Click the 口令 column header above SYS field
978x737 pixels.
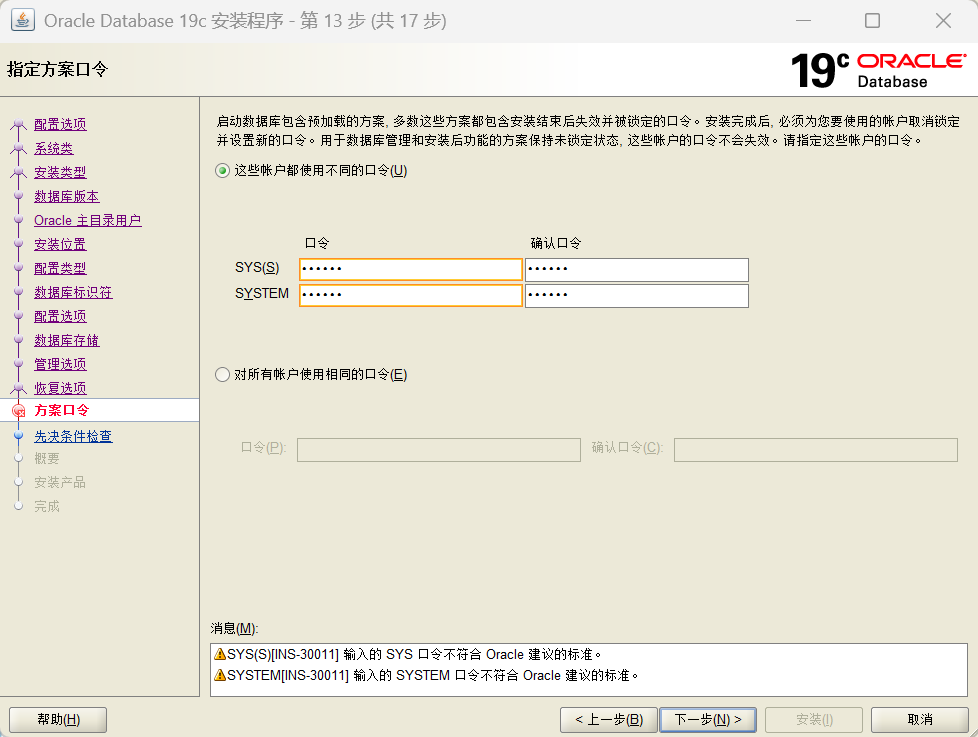pyautogui.click(x=317, y=243)
